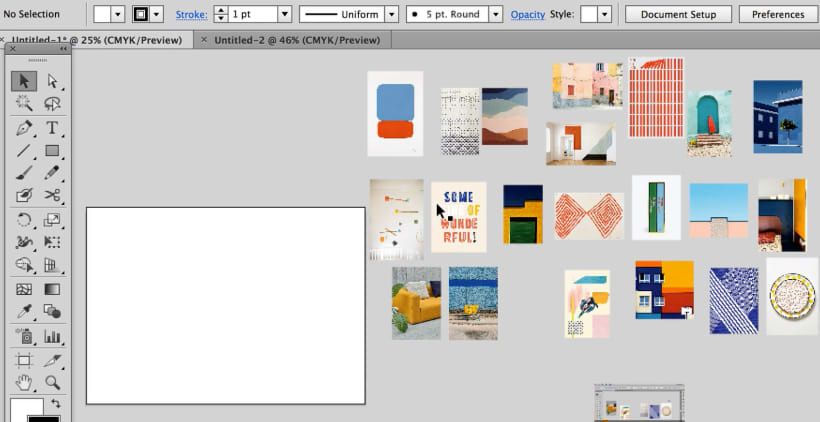Select the yellow-rimmed plate image
The height and width of the screenshot is (422, 820).
tap(792, 296)
